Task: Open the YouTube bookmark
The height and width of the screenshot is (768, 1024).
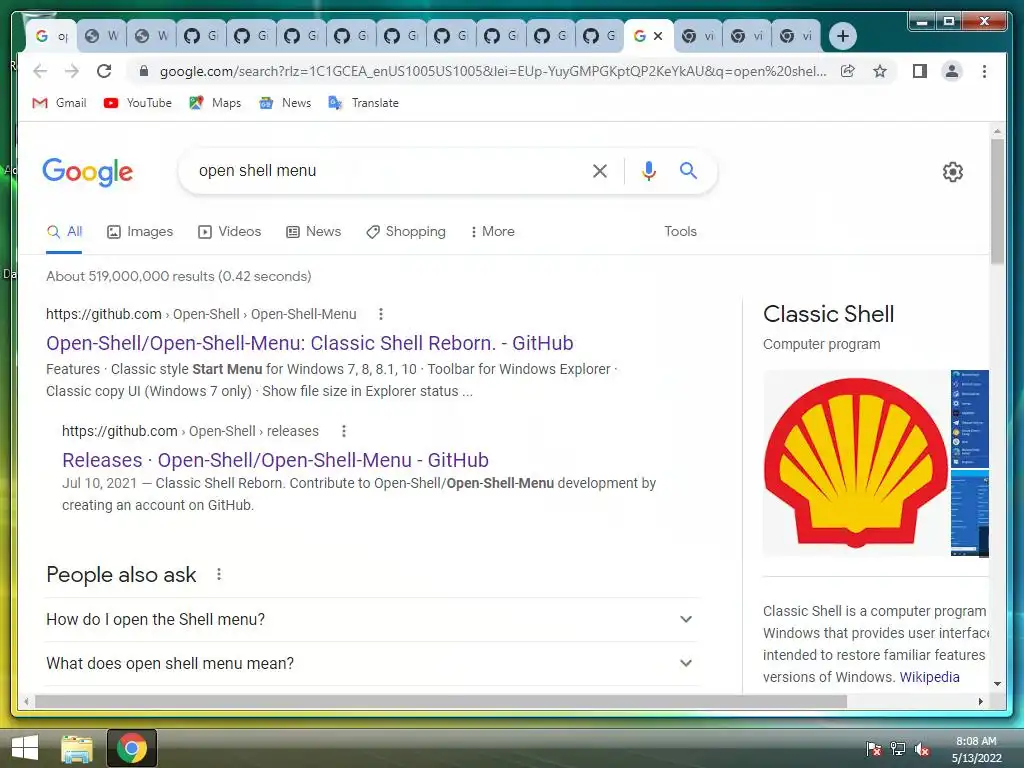Action: (138, 103)
